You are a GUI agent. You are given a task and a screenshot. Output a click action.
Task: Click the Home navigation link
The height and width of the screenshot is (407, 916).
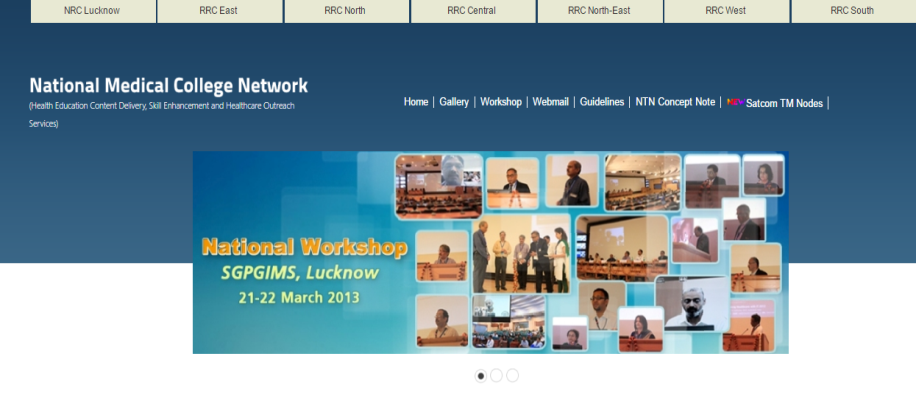(416, 102)
